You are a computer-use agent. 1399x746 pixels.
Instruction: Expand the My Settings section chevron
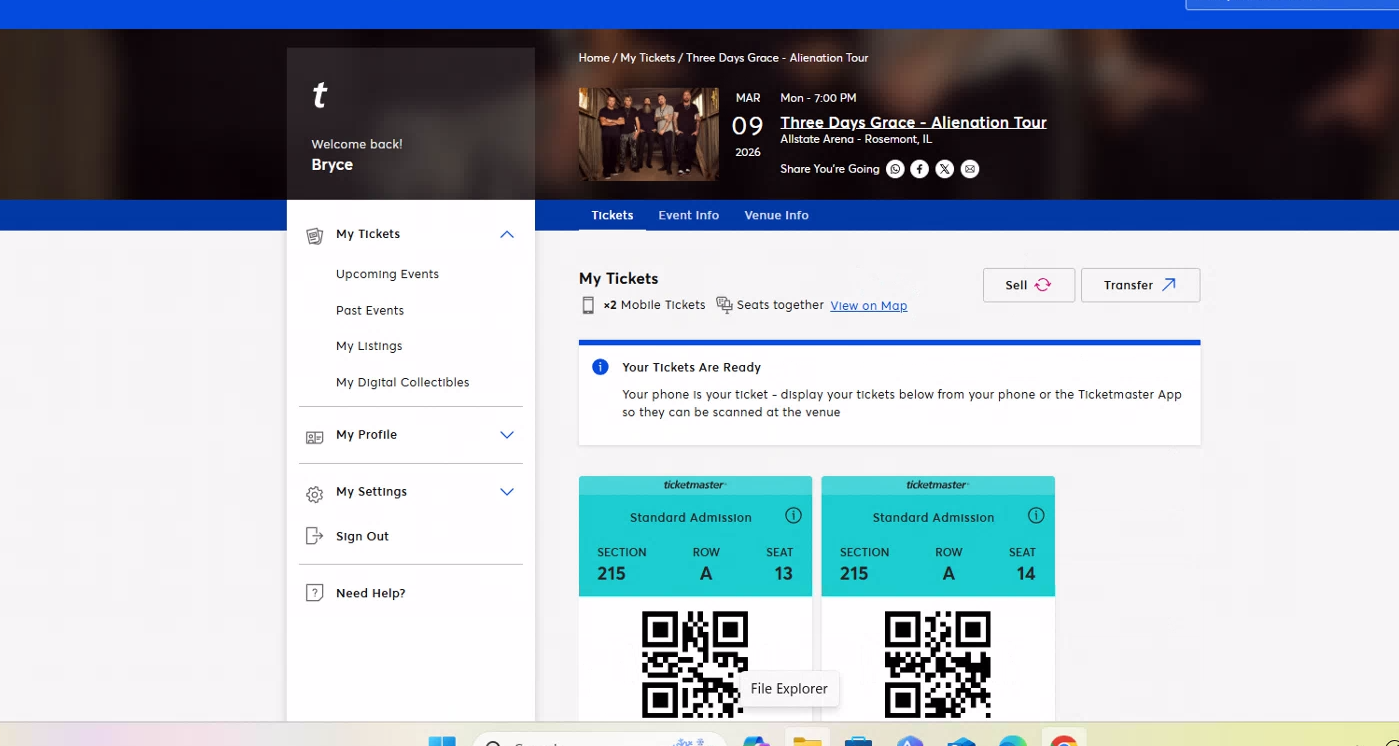507,492
